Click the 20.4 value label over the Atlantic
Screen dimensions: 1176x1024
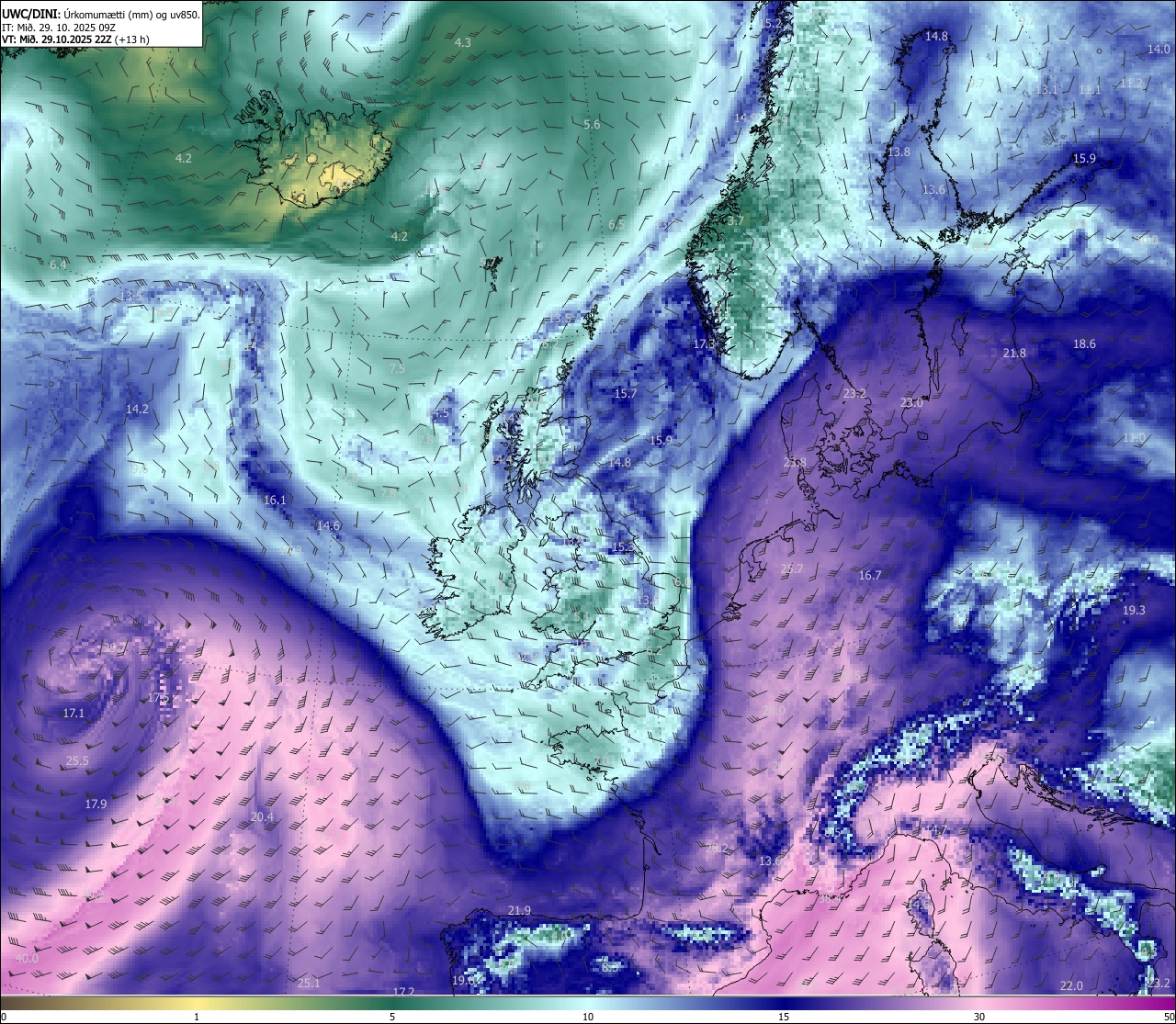click(x=262, y=816)
